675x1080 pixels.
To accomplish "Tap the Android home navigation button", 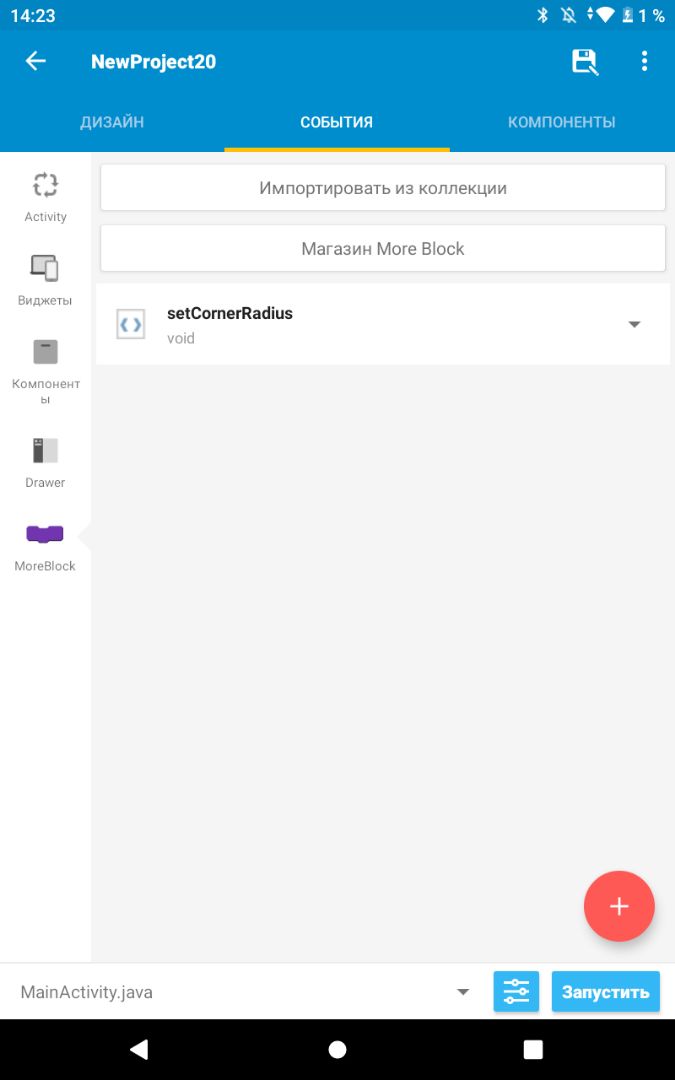I will 337,1049.
